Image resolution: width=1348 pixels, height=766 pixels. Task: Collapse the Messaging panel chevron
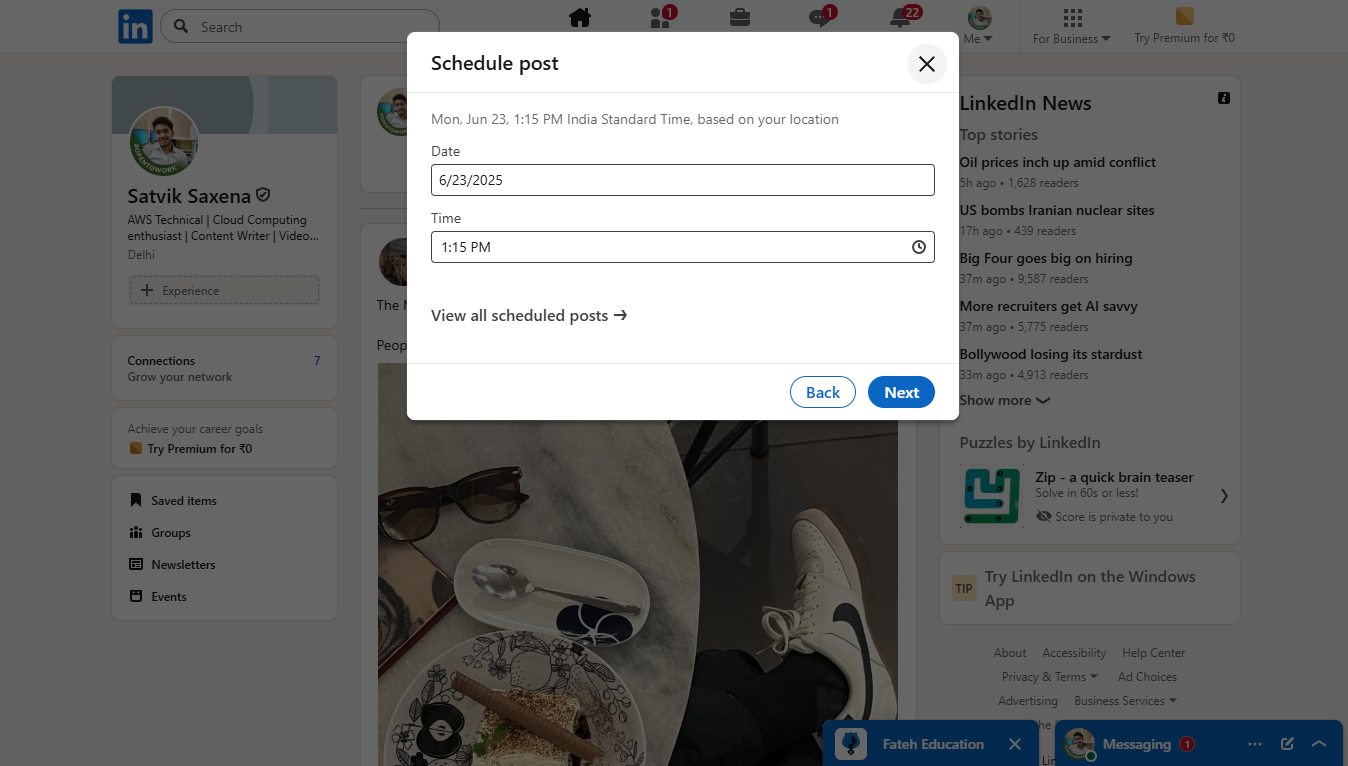coord(1318,743)
